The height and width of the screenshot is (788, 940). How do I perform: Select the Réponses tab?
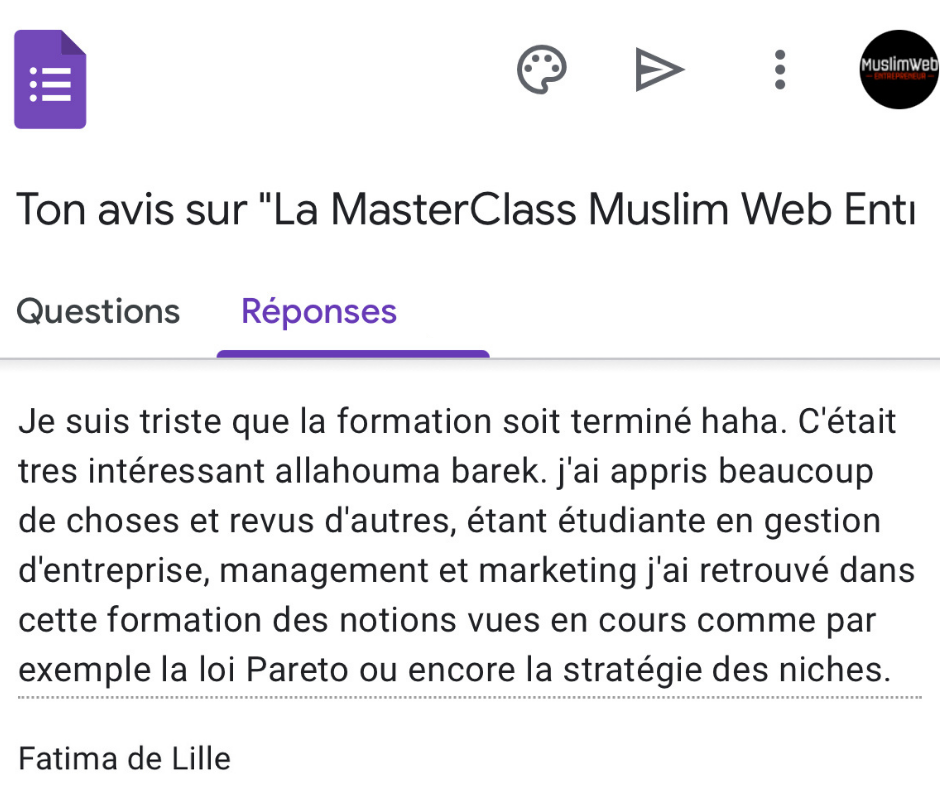(319, 312)
